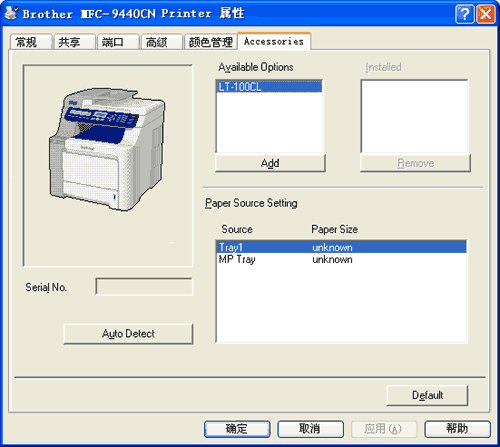Click the printer icon in the title bar
500x447 pixels.
pos(11,13)
